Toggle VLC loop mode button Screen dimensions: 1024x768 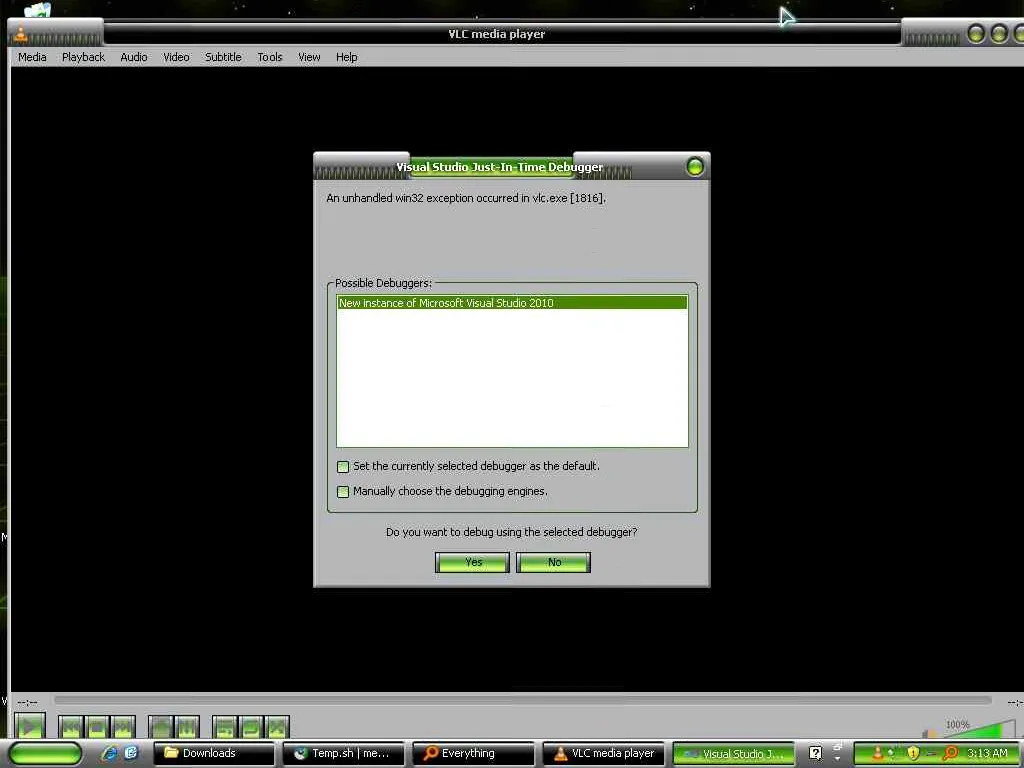pos(250,727)
